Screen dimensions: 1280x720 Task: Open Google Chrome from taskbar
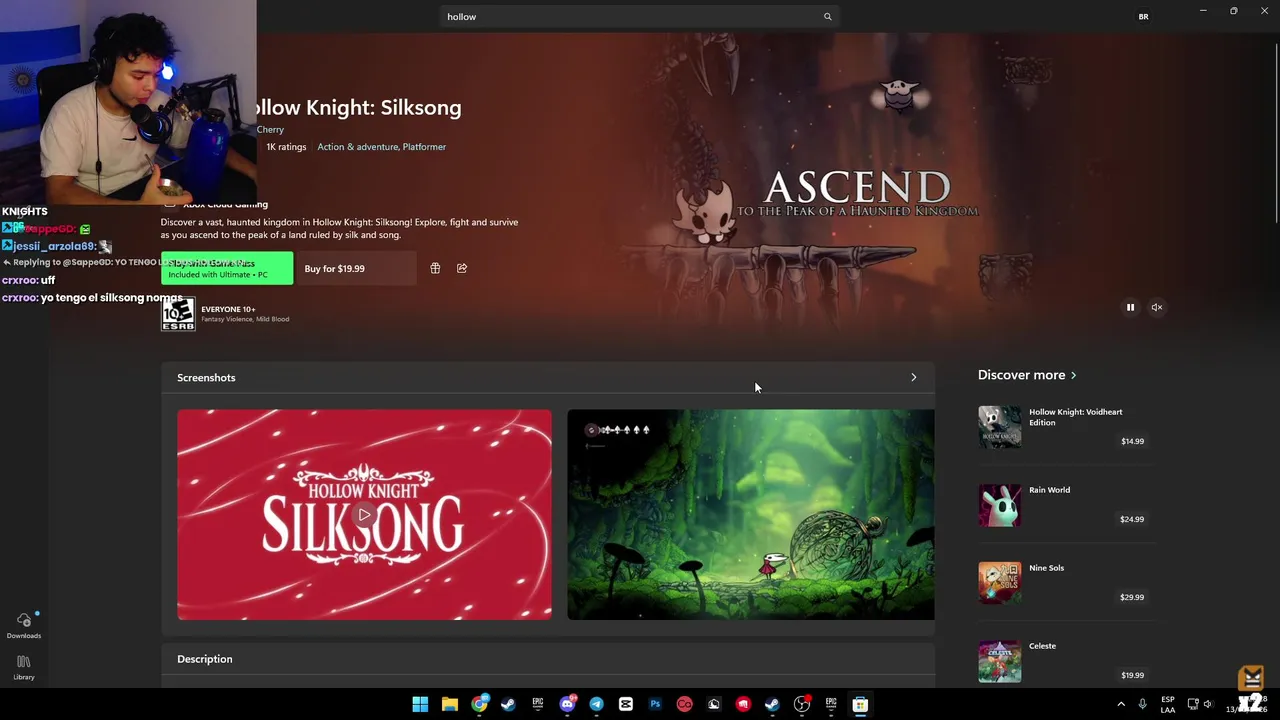click(480, 704)
